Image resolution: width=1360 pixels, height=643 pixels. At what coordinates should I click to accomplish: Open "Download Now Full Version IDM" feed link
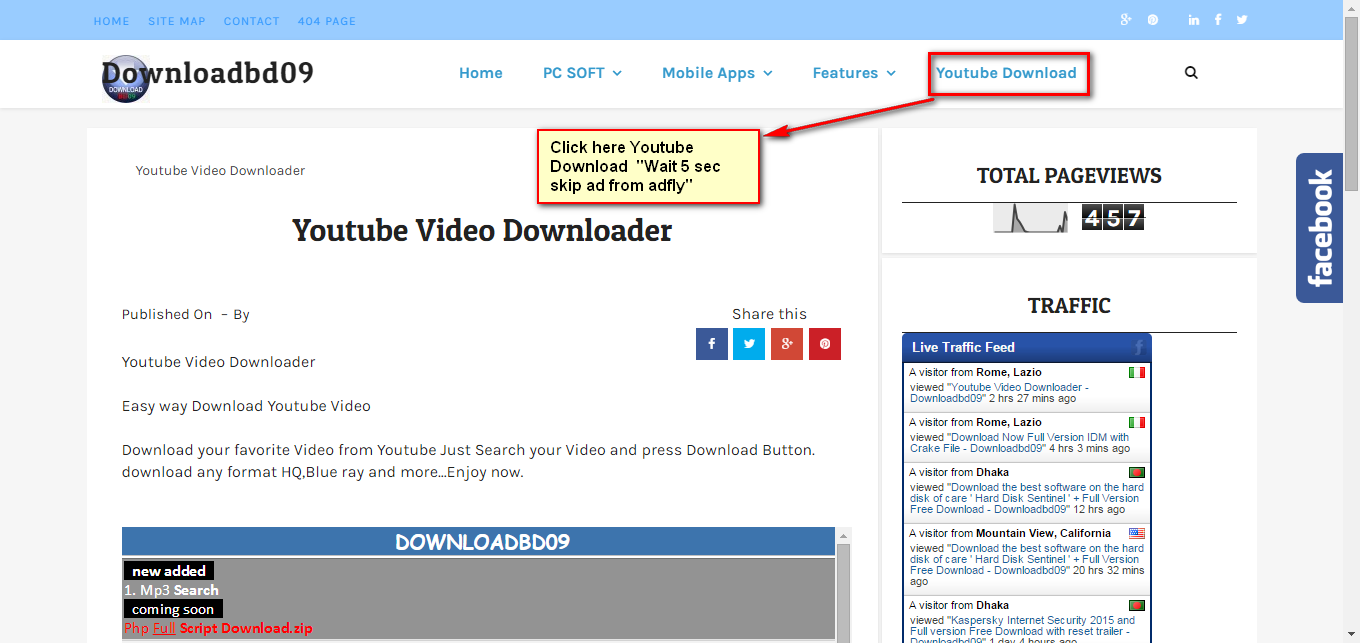(1020, 443)
